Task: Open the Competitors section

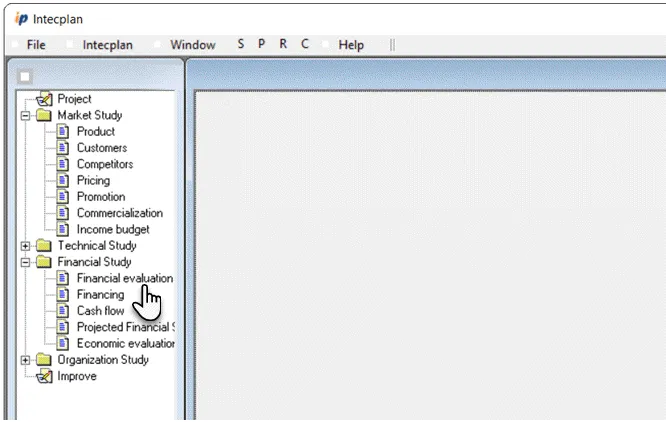Action: [x=105, y=164]
